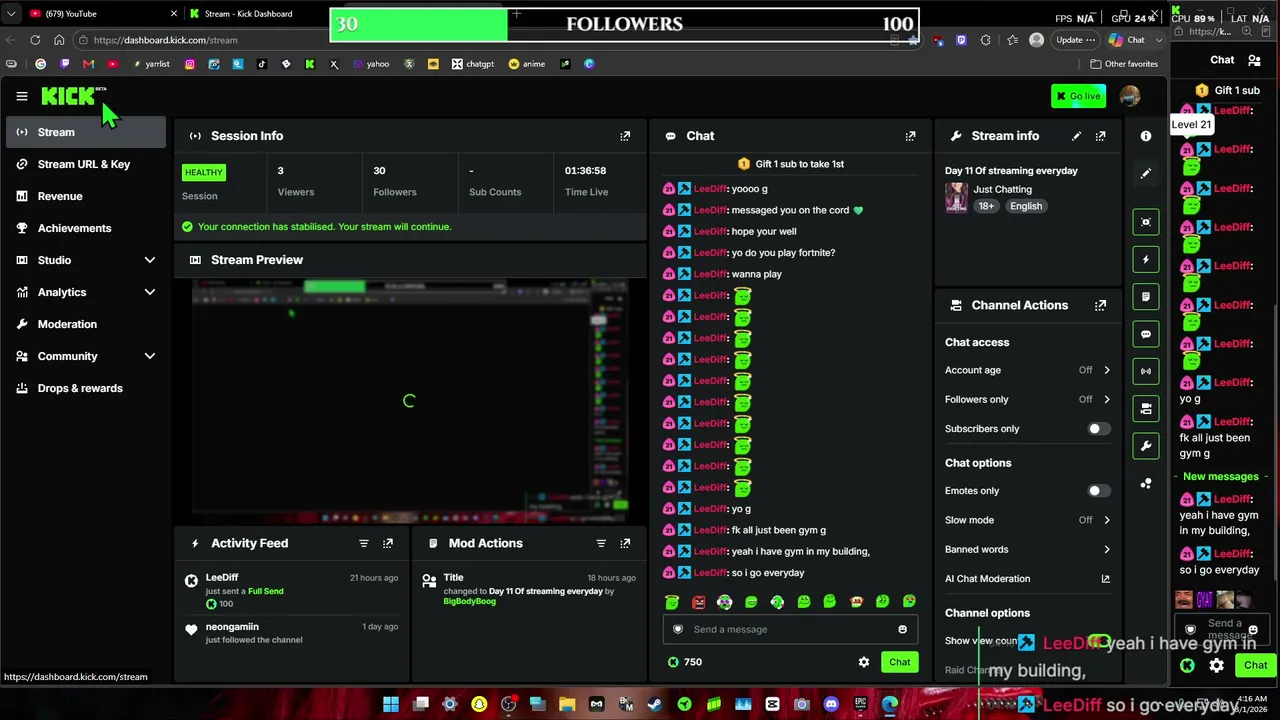Click the Just Chatting category label

click(1003, 189)
